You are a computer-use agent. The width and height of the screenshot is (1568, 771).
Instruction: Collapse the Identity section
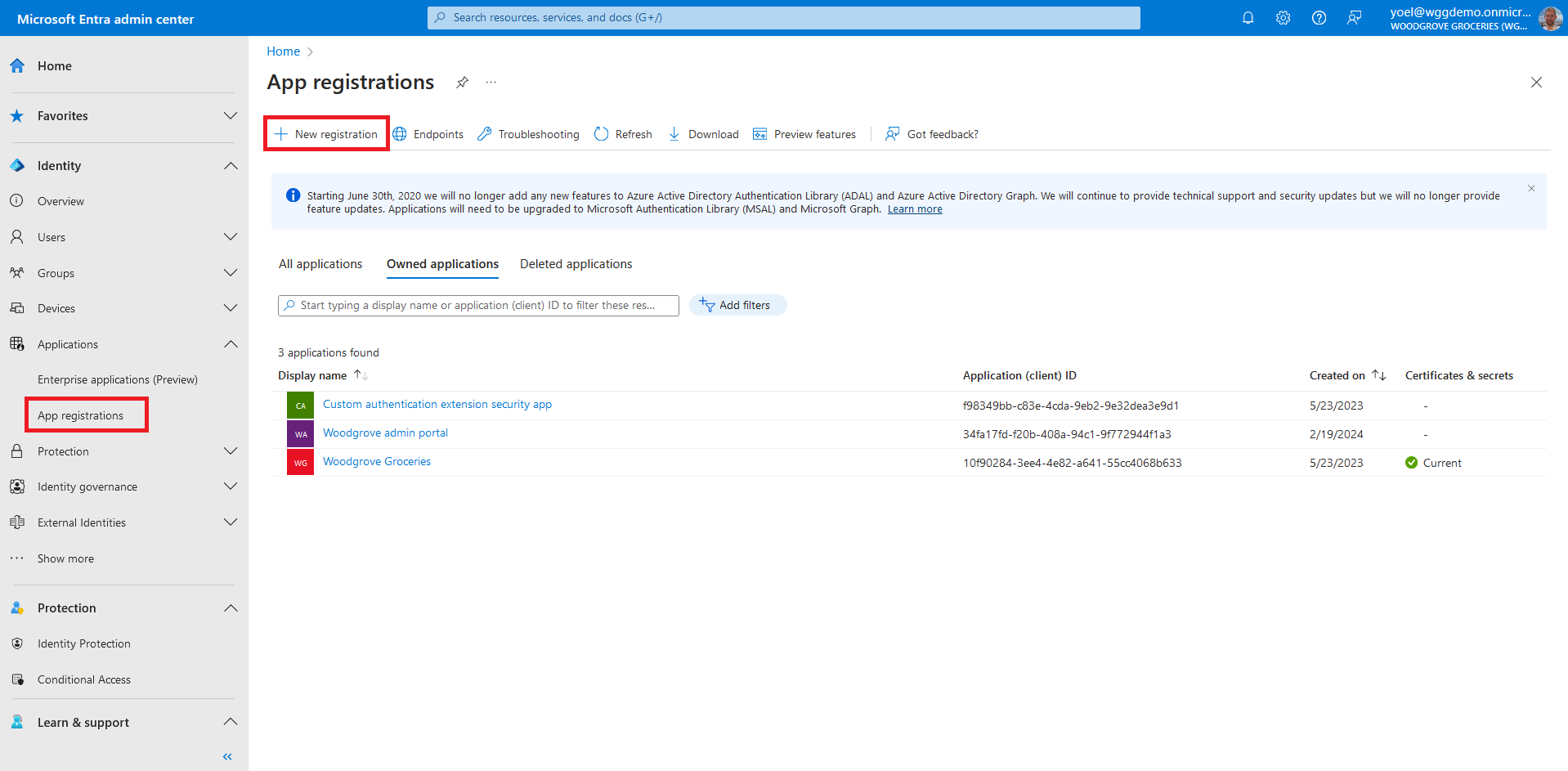pos(231,166)
